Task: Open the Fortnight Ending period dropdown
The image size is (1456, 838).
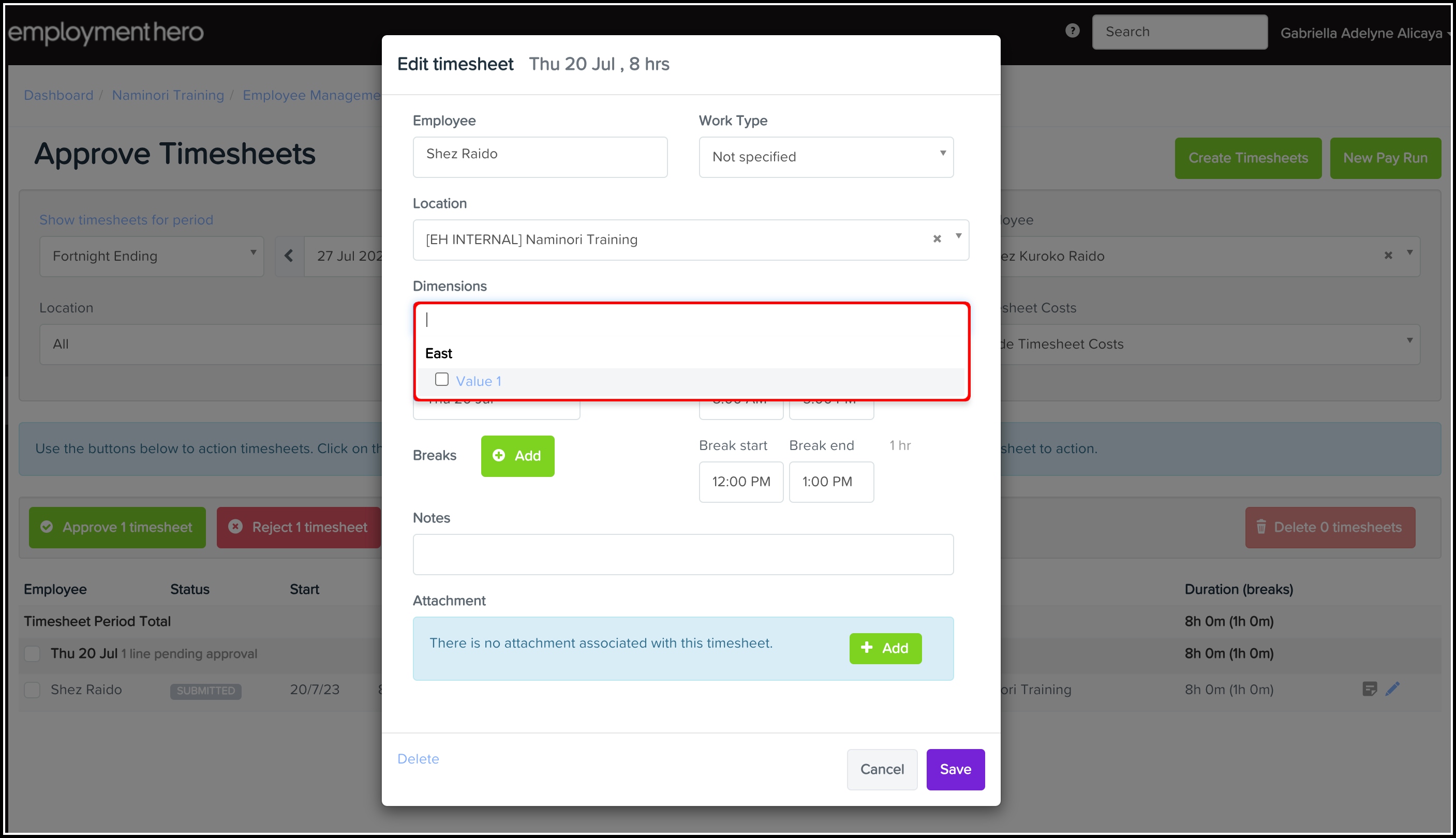Action: (152, 256)
